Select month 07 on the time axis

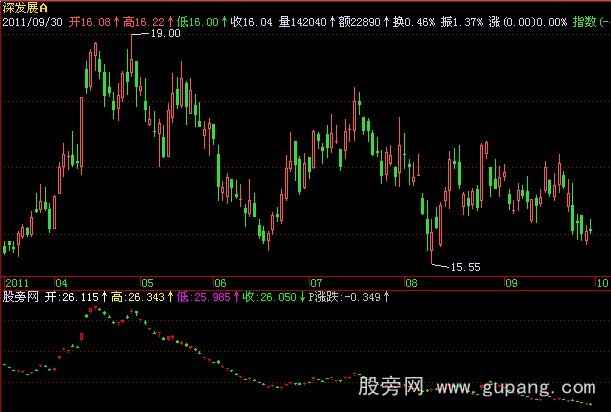point(316,283)
